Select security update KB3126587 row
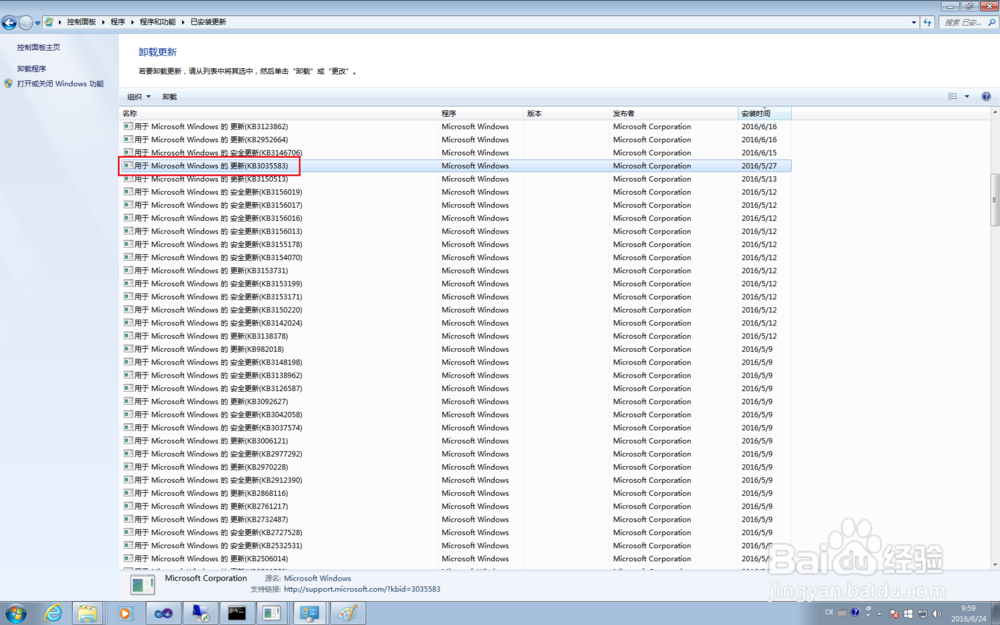Screen dimensions: 1000x625 pyautogui.click(x=456, y=388)
